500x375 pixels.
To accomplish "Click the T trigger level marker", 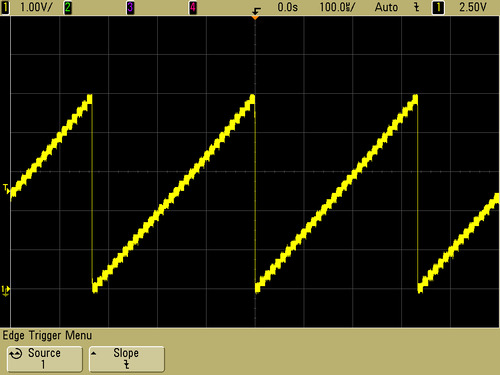I will click(x=6, y=189).
